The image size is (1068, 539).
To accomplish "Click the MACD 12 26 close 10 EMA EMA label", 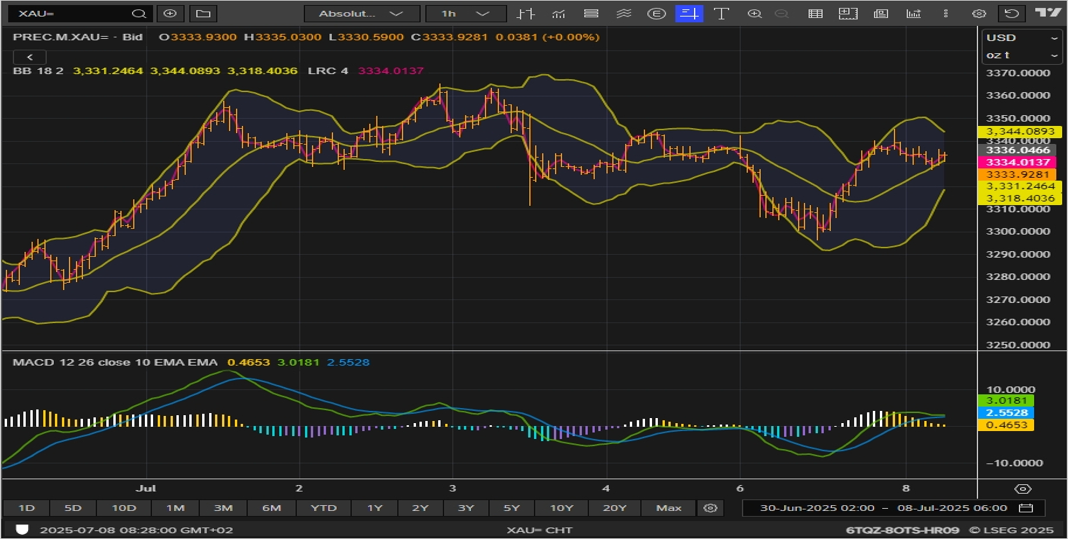I will 115,362.
